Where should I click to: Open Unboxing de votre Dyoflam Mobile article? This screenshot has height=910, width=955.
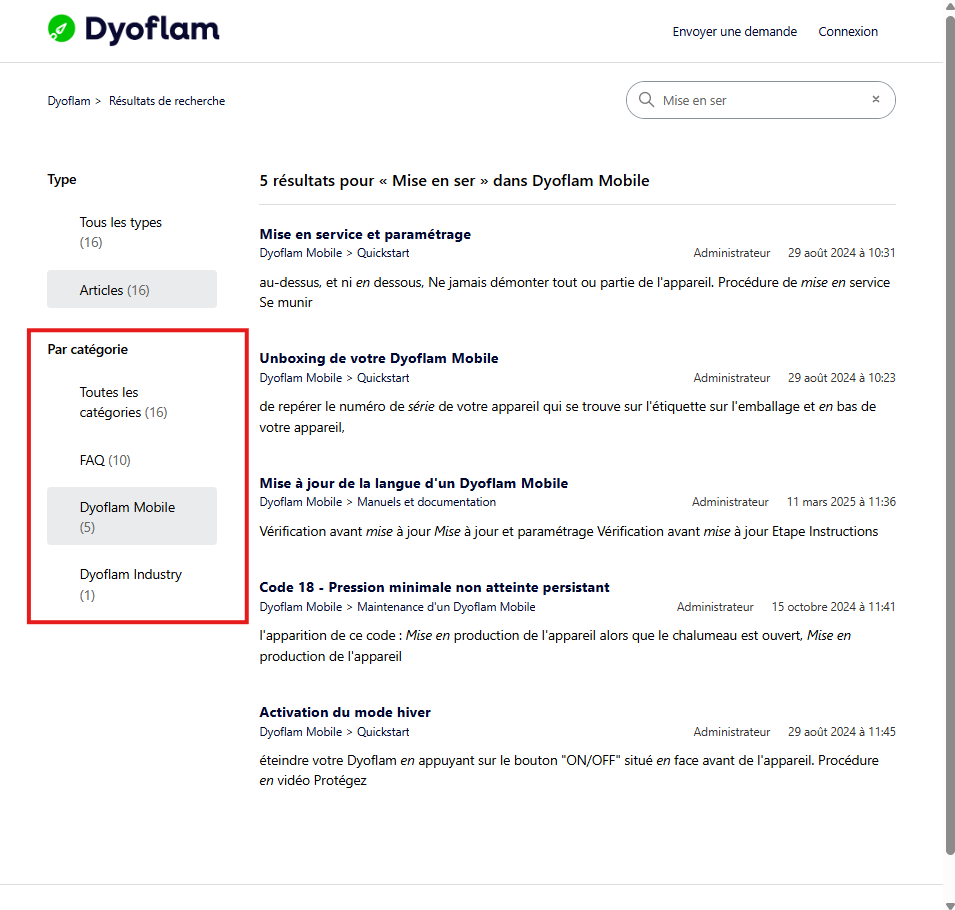(x=379, y=358)
